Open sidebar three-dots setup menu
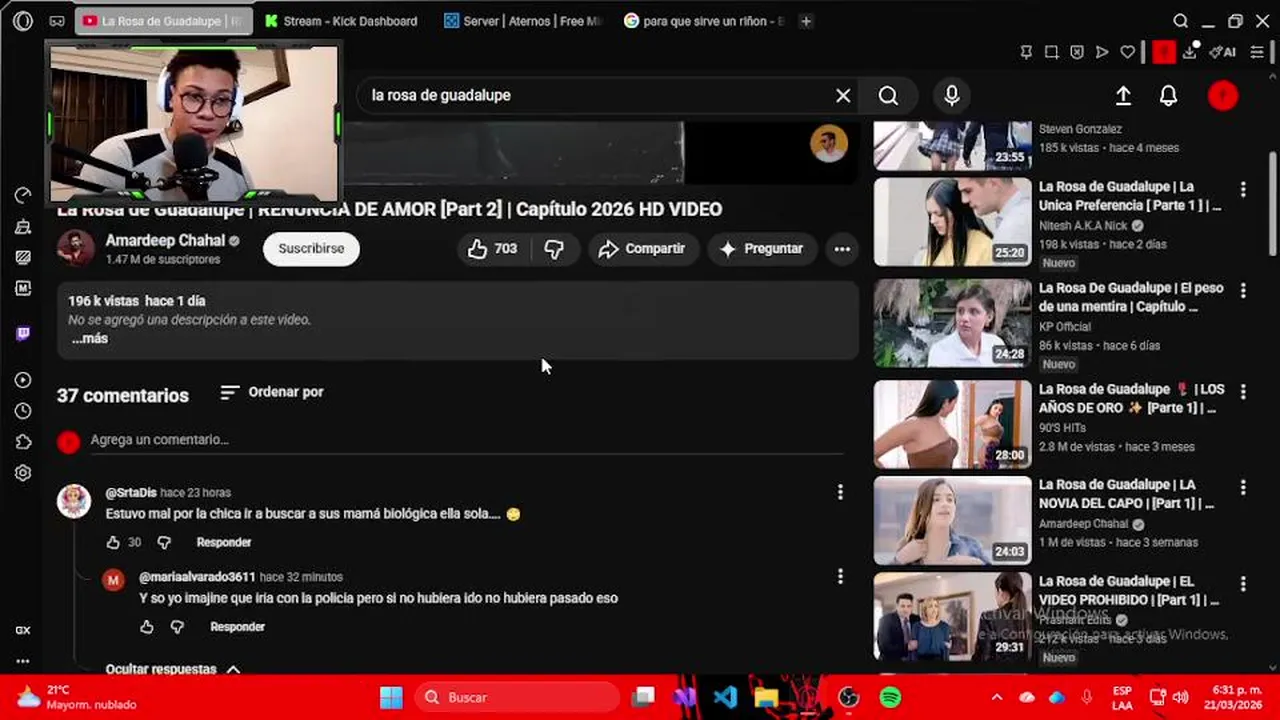This screenshot has width=1280, height=720. click(23, 661)
